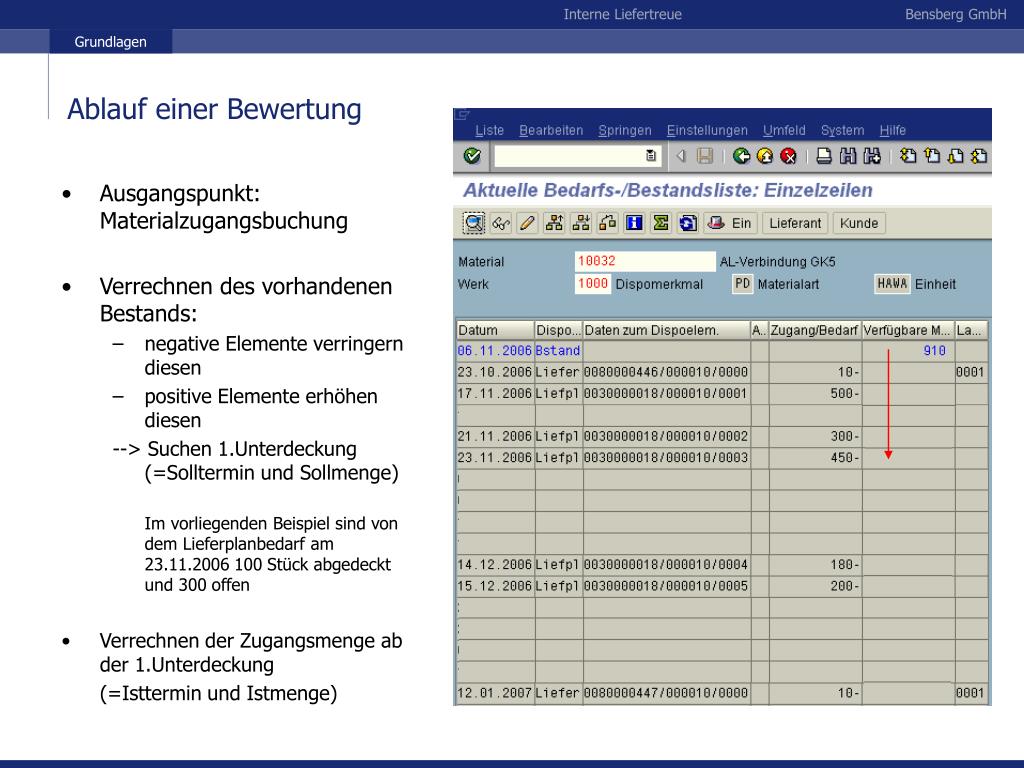Select the 06.11.2006 Bstand row date

tap(494, 351)
